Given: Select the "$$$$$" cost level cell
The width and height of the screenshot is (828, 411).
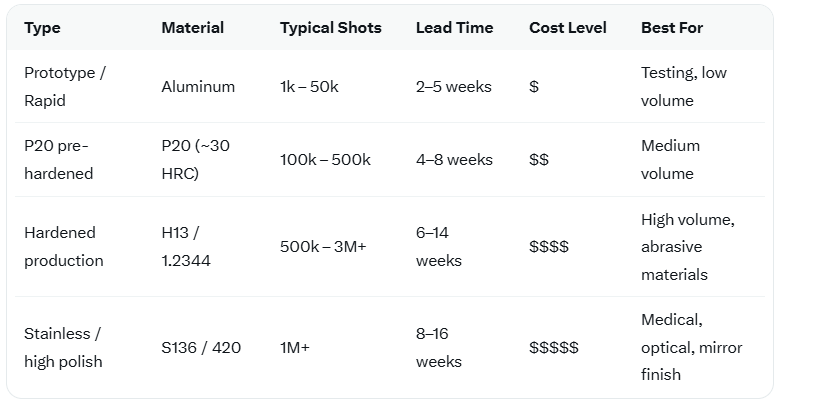Looking at the screenshot, I should tap(553, 348).
